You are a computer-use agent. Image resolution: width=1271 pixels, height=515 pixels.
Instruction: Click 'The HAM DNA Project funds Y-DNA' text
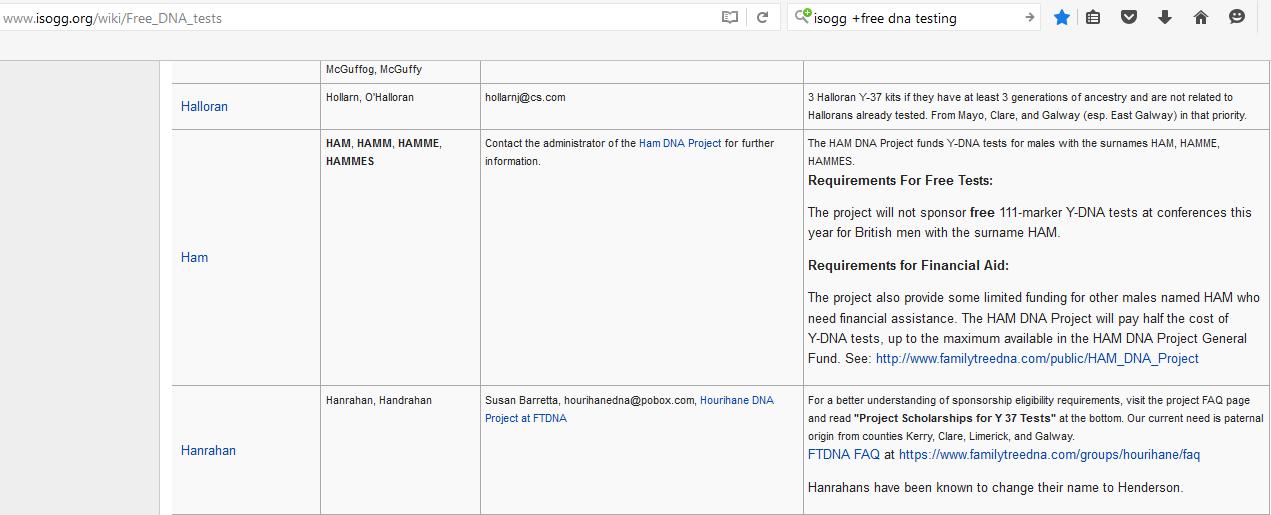point(1013,152)
